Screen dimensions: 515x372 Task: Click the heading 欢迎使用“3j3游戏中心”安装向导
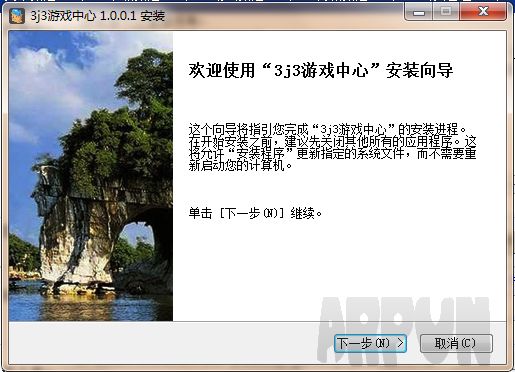pyautogui.click(x=321, y=70)
